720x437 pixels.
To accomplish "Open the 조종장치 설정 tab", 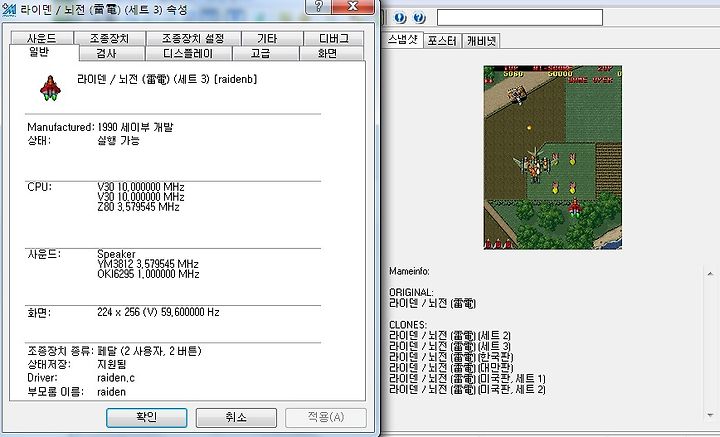I will (x=193, y=38).
